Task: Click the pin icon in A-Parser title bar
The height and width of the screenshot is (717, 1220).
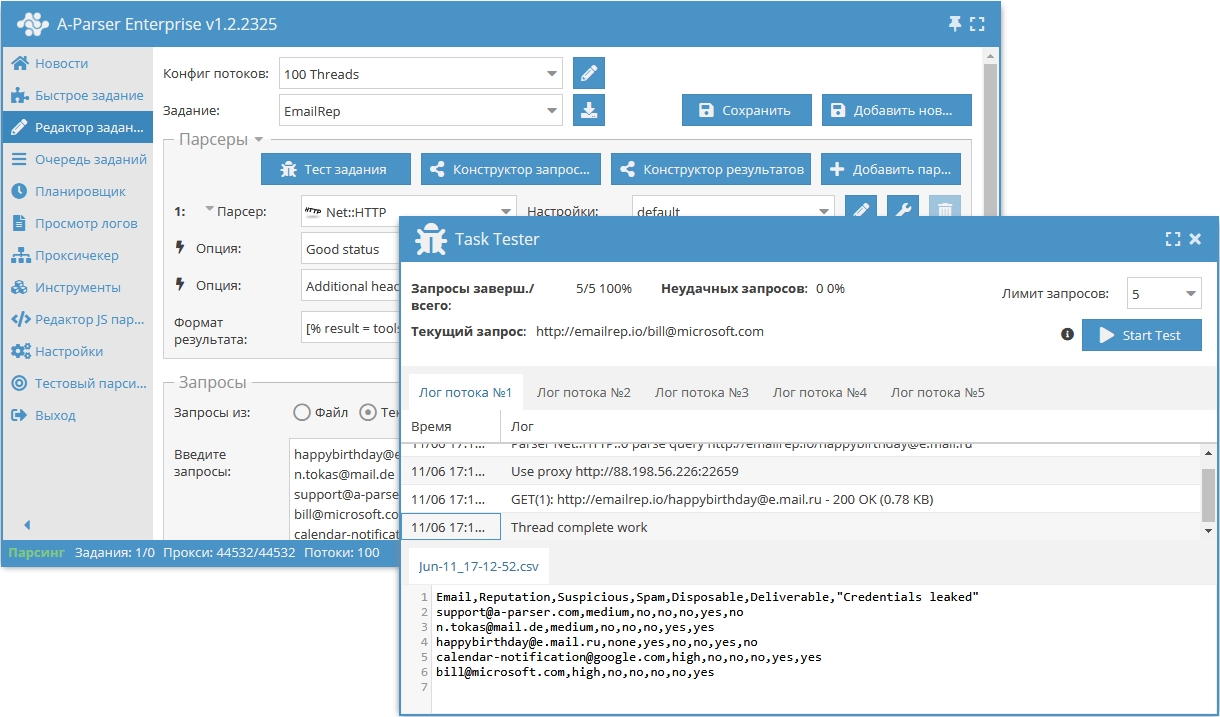Action: click(x=954, y=24)
